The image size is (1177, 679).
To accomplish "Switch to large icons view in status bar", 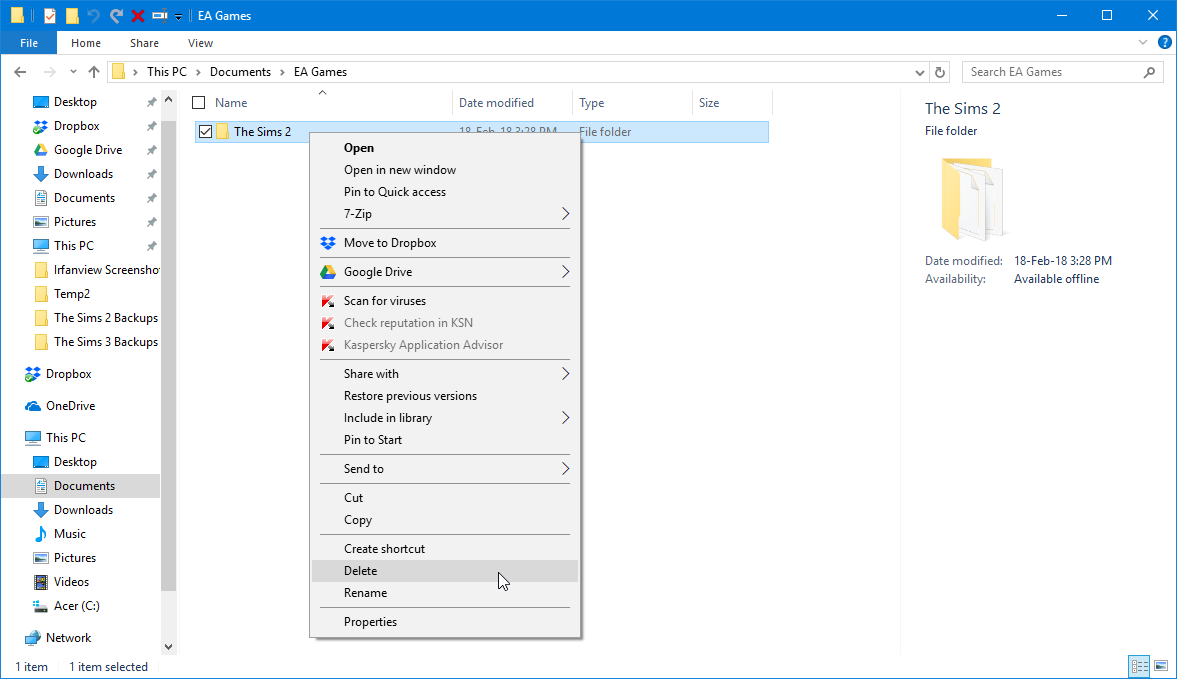I will click(x=1161, y=666).
